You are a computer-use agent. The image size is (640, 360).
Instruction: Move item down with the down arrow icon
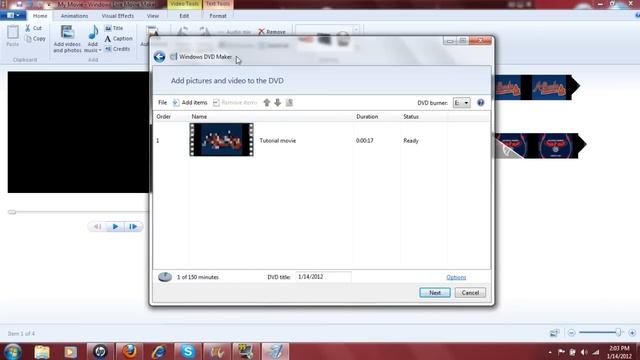click(278, 102)
